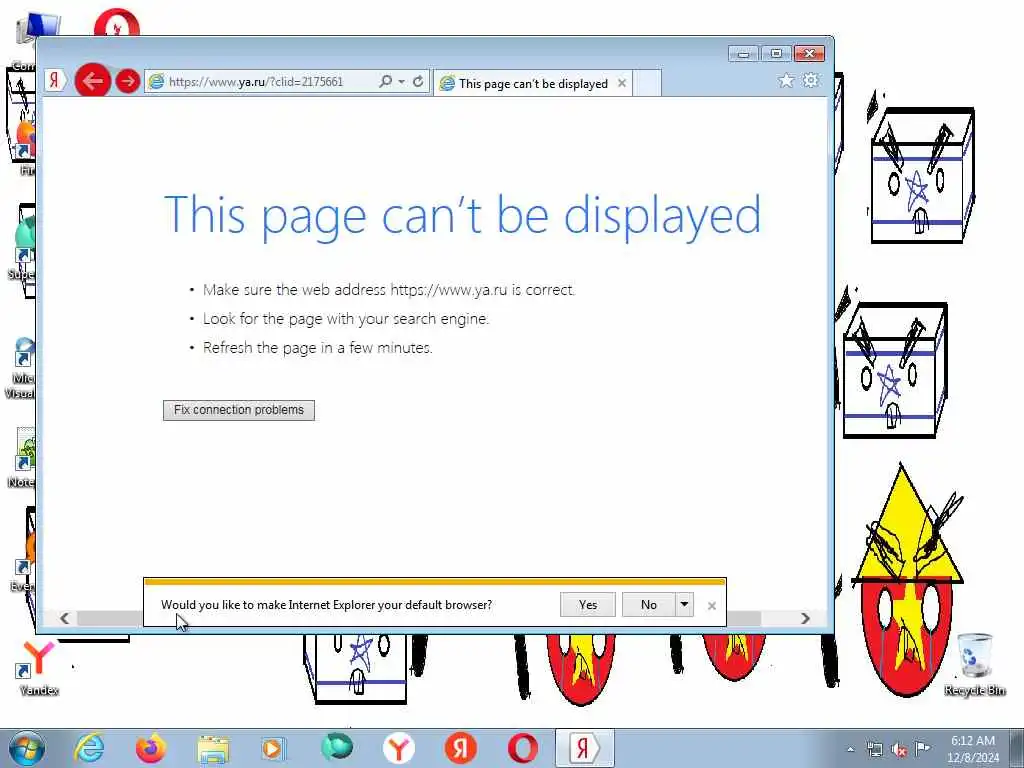
Task: Open the Recycle Bin desktop icon
Action: (x=975, y=664)
